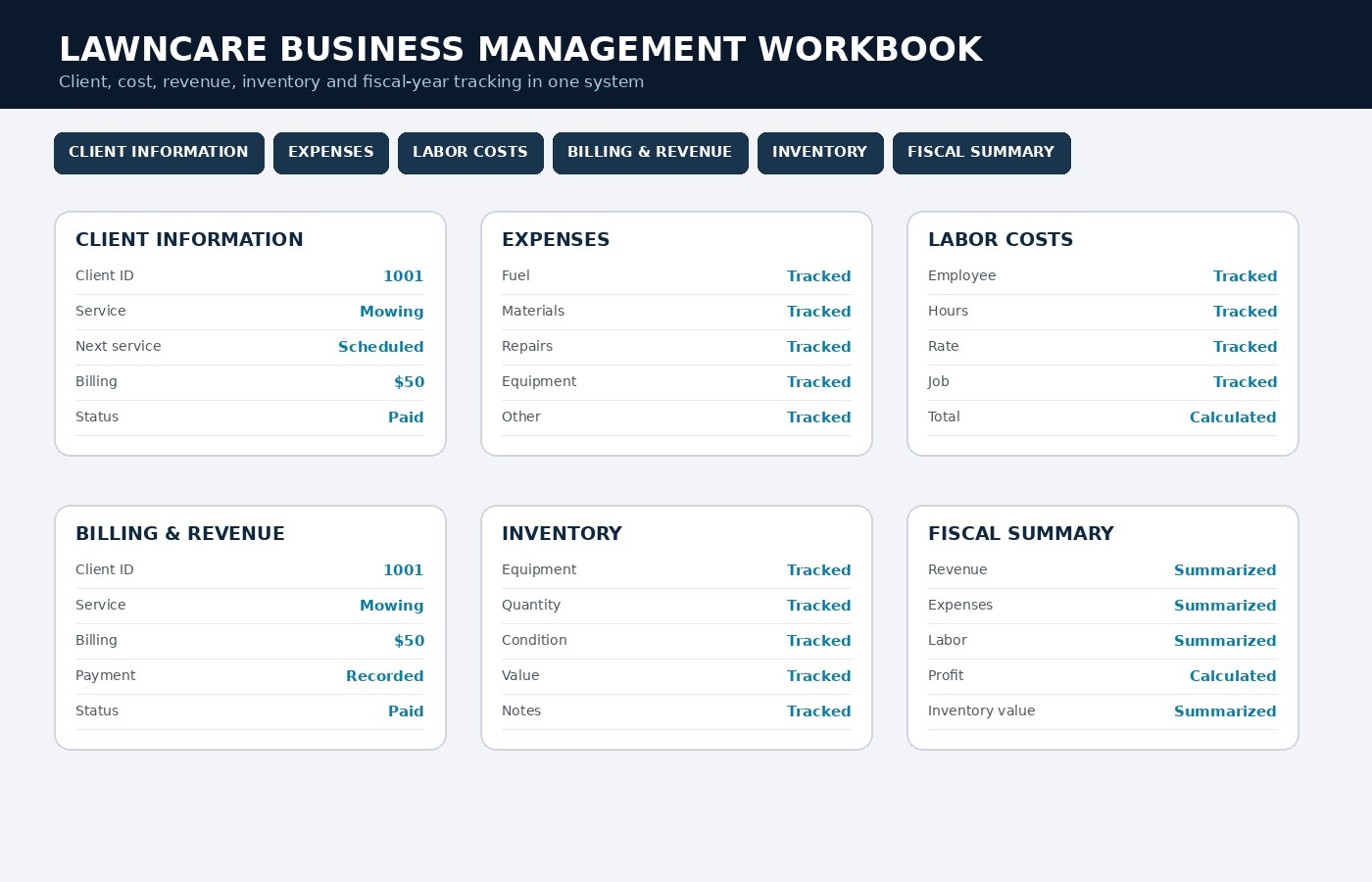Click the Summarized value beside Labor
This screenshot has width=1372, height=882.
click(1225, 641)
